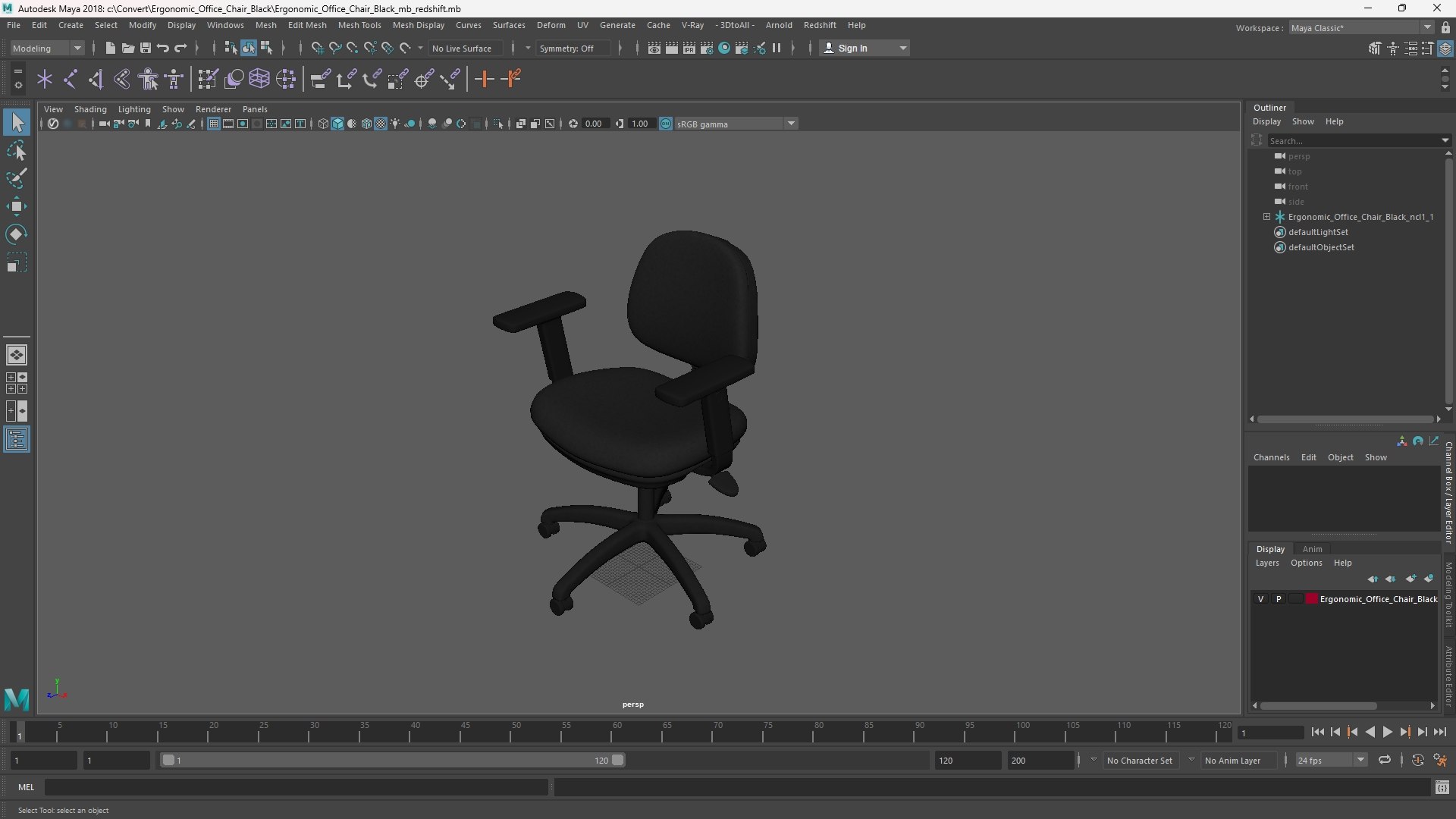Activate the Lasso Select tool
Image resolution: width=1456 pixels, height=819 pixels.
click(17, 150)
